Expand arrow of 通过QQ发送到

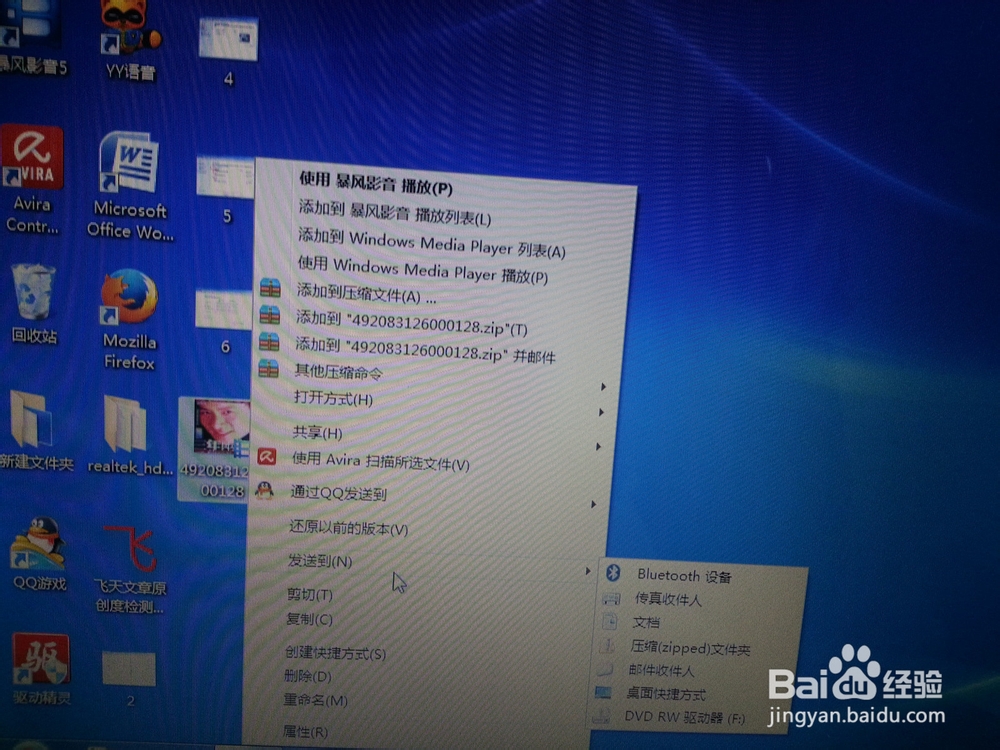[593, 504]
